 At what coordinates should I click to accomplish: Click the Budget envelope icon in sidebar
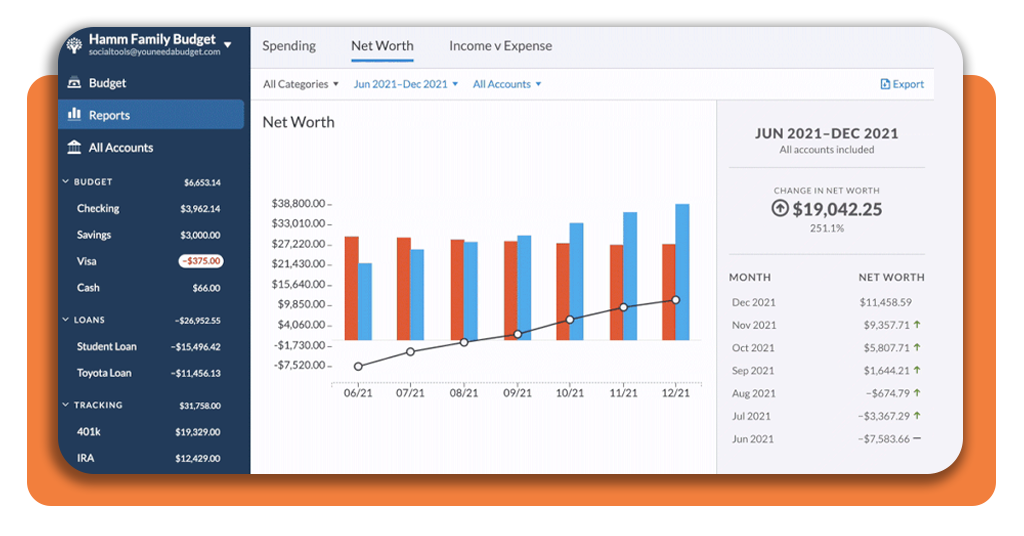tap(74, 83)
